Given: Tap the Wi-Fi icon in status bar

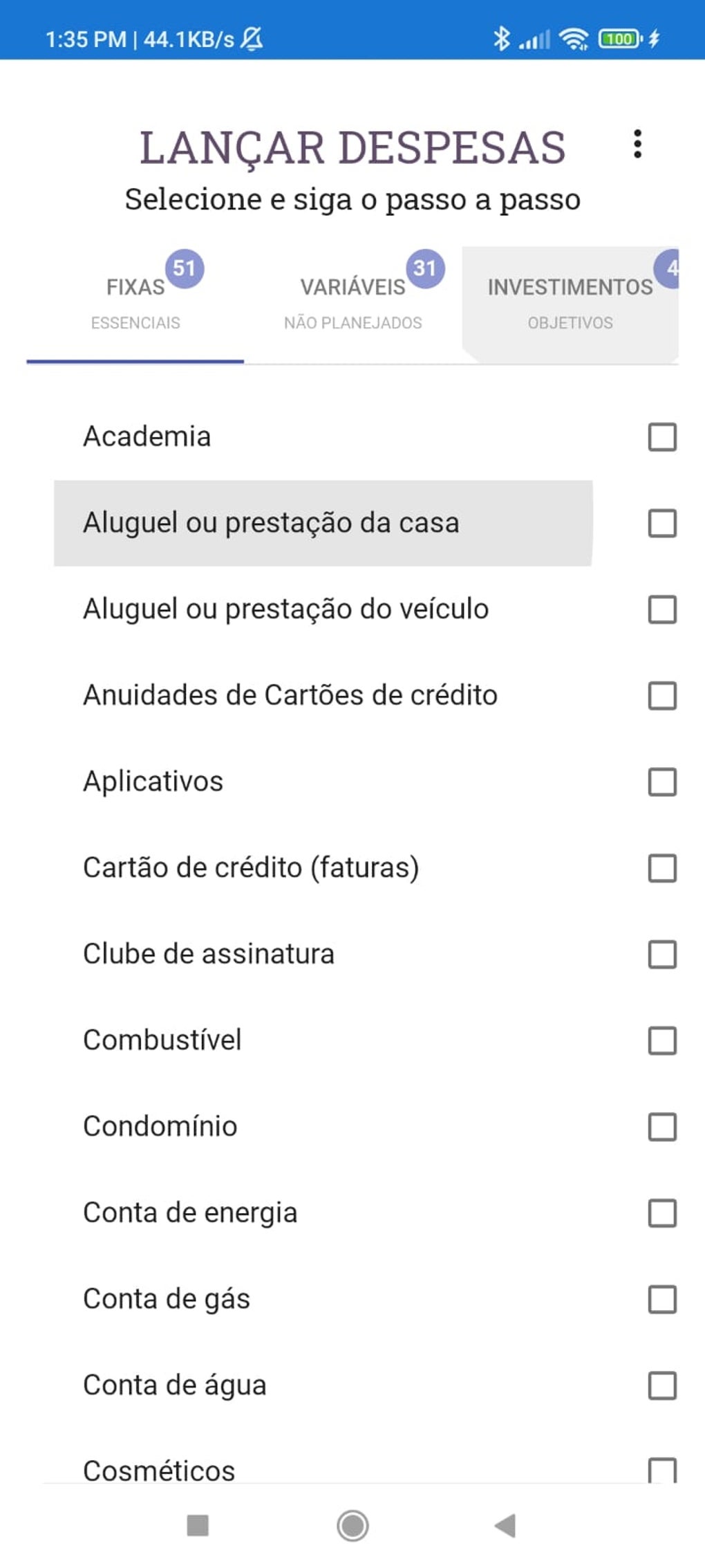Looking at the screenshot, I should [574, 39].
